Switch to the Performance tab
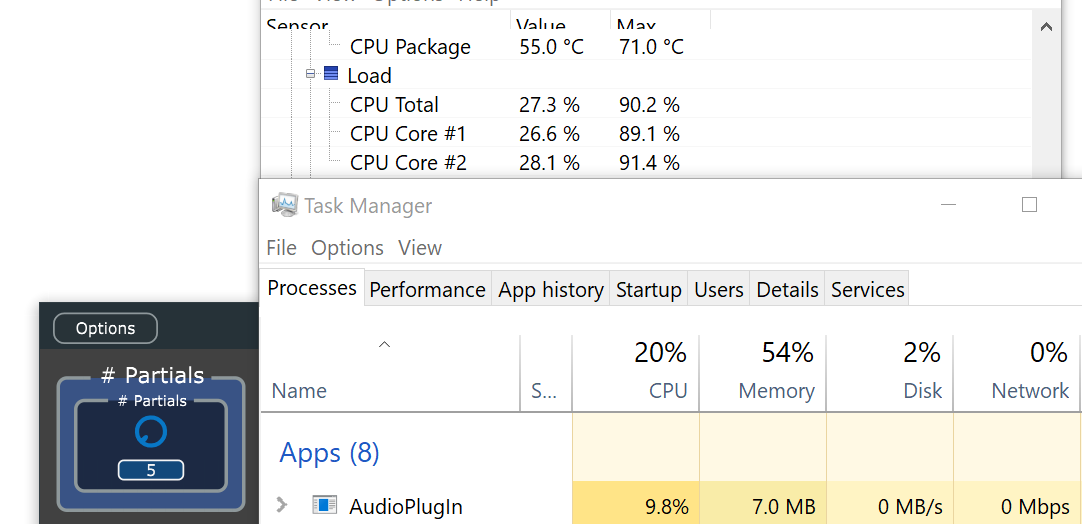Screen dimensions: 1082x524 (x=427, y=290)
